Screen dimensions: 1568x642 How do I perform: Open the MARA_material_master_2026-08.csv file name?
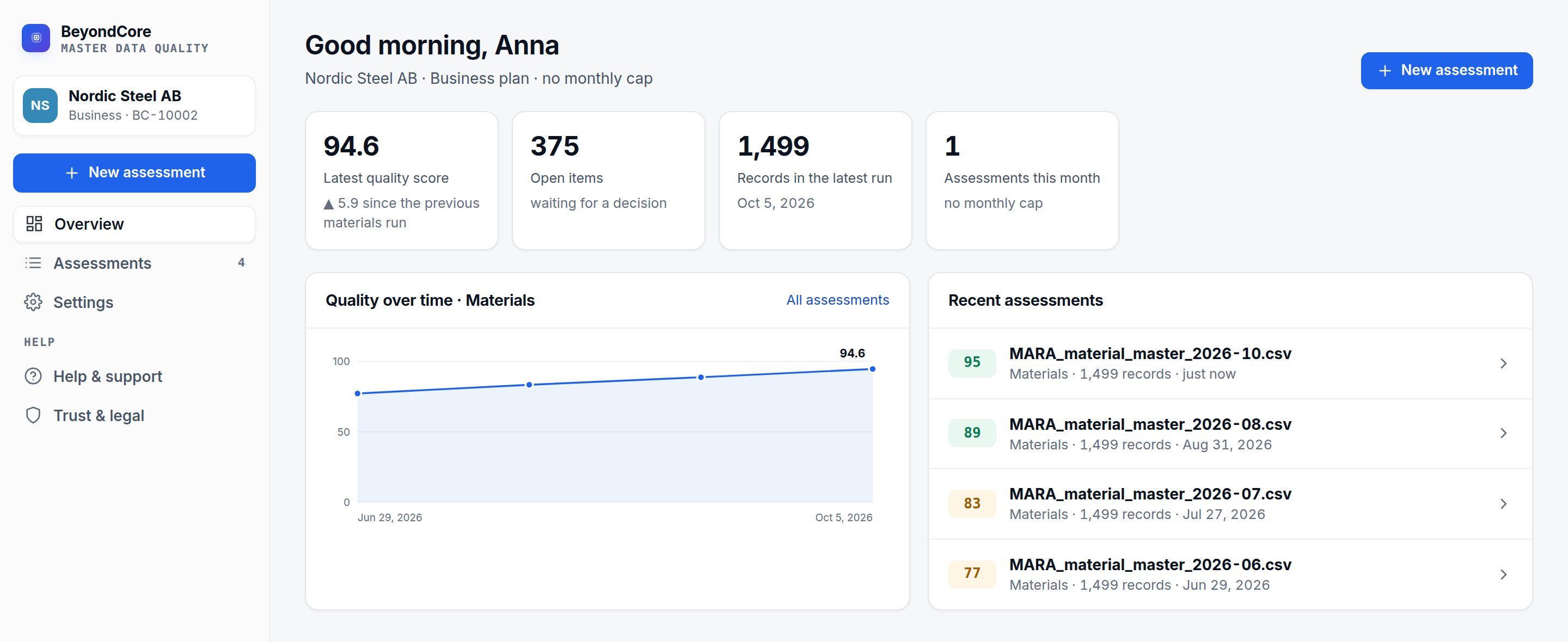tap(1150, 424)
